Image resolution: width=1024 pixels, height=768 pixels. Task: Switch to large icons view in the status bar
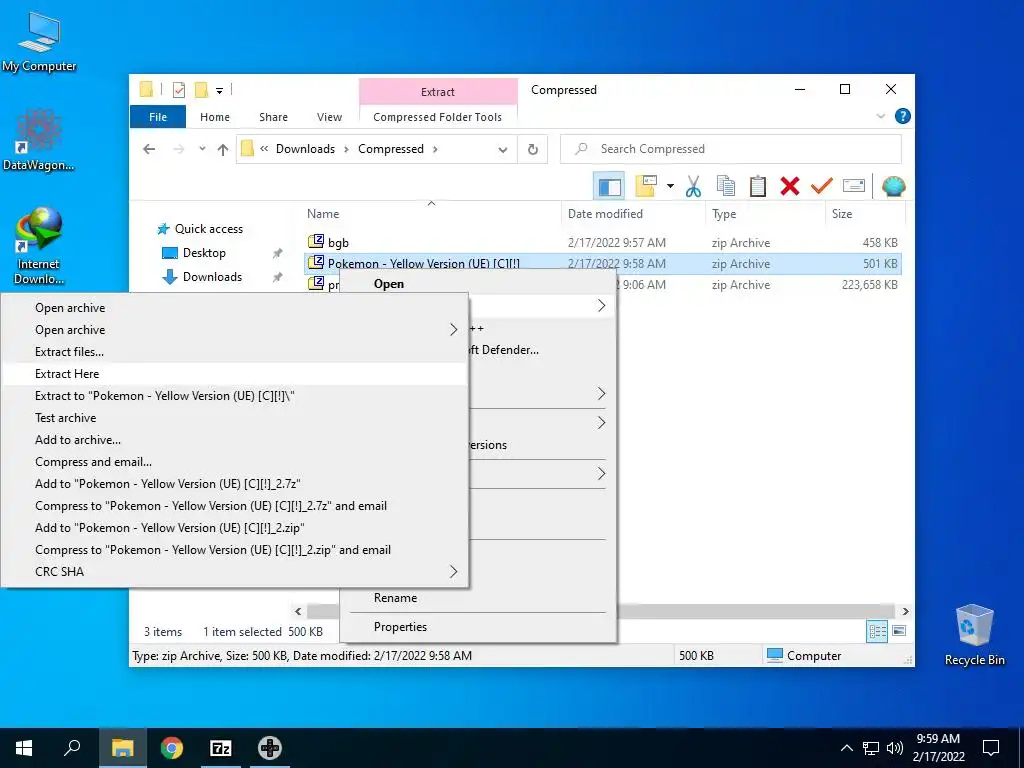(899, 631)
